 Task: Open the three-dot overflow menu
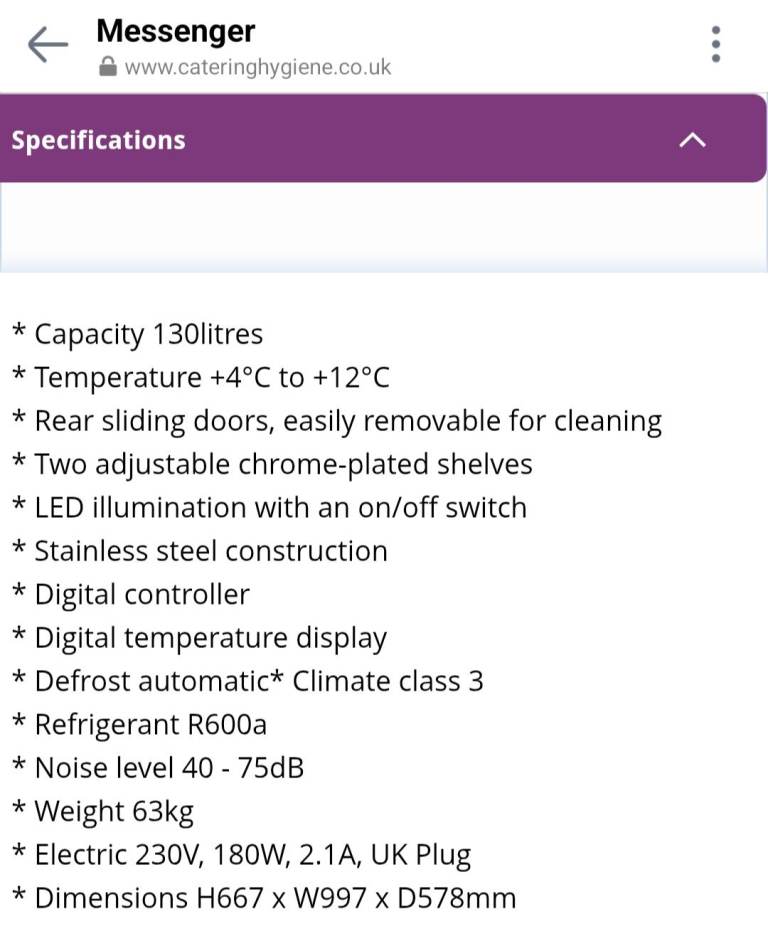pos(715,44)
